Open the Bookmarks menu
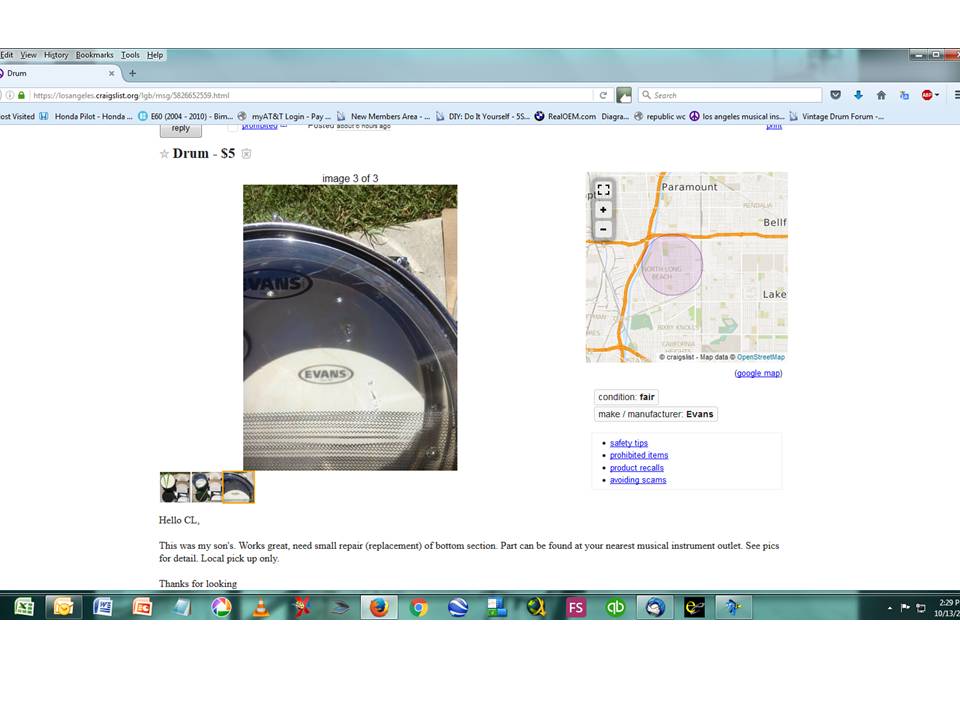 (95, 55)
